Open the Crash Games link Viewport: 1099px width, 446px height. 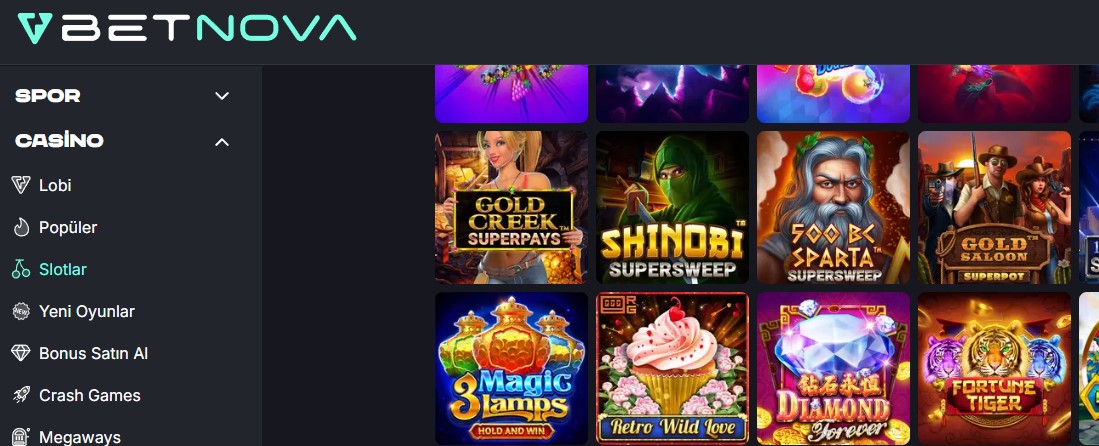(90, 396)
